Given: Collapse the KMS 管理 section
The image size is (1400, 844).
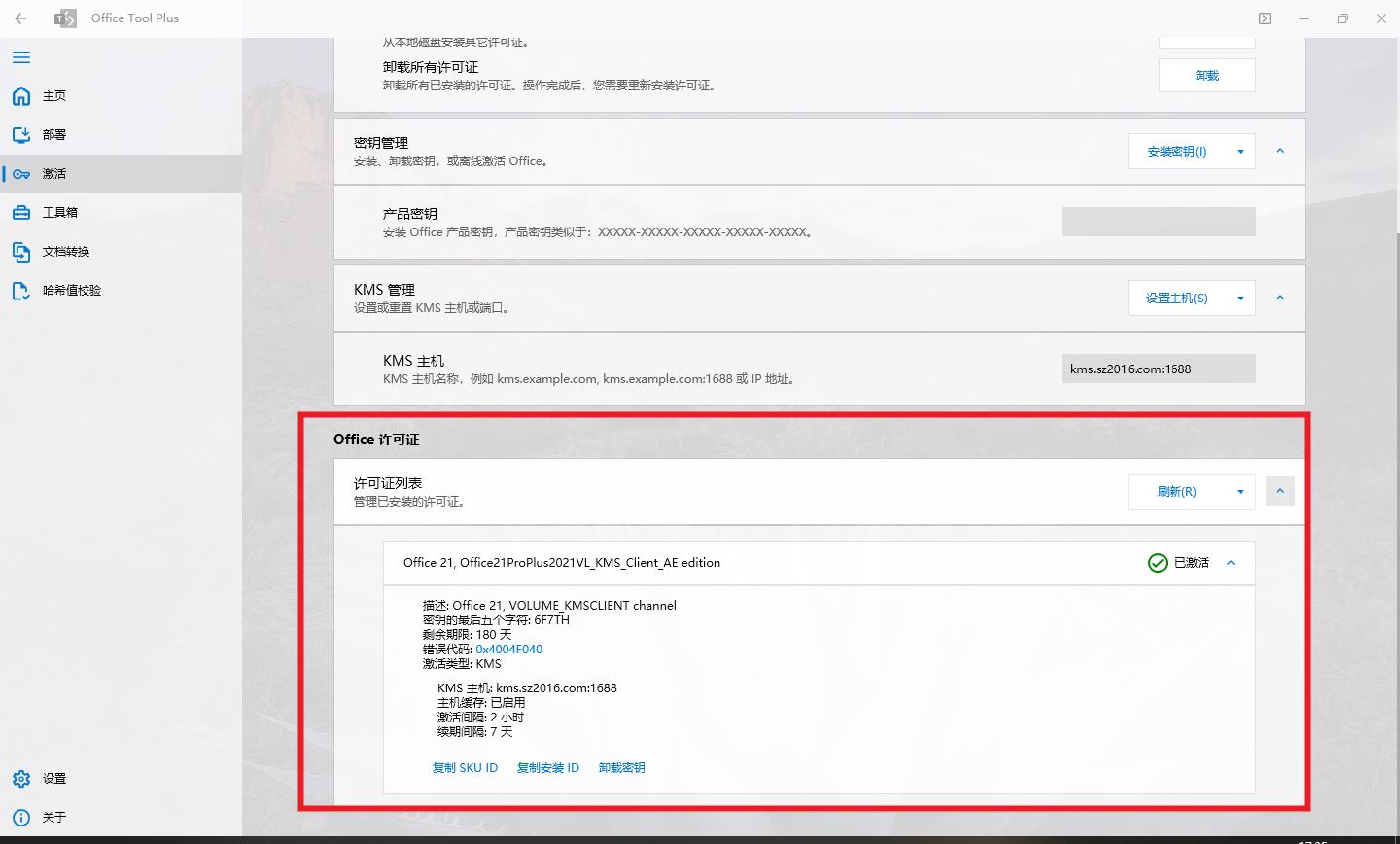Looking at the screenshot, I should pos(1279,298).
